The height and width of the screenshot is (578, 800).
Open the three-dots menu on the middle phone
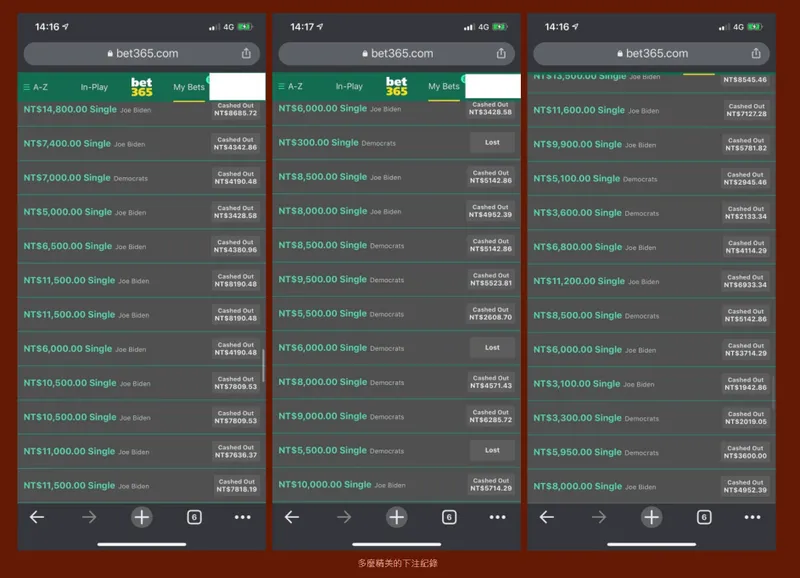tap(497, 517)
